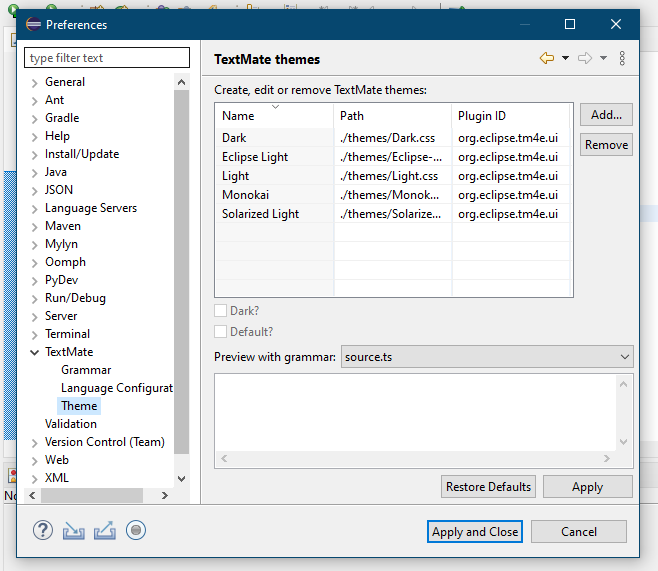Open the Help question mark icon
The width and height of the screenshot is (658, 571).
43,530
